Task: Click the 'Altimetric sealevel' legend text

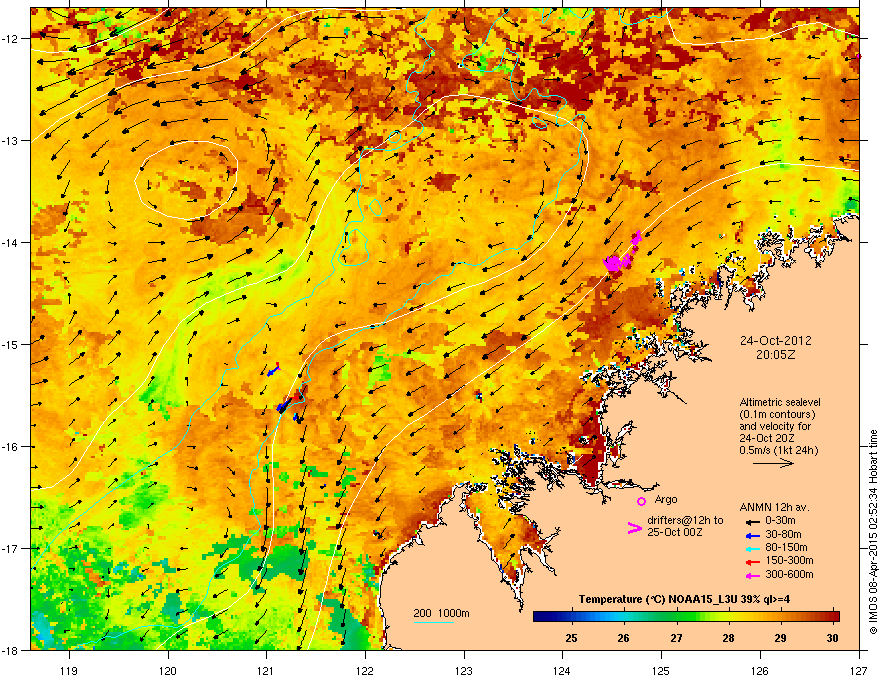Action: tap(780, 402)
